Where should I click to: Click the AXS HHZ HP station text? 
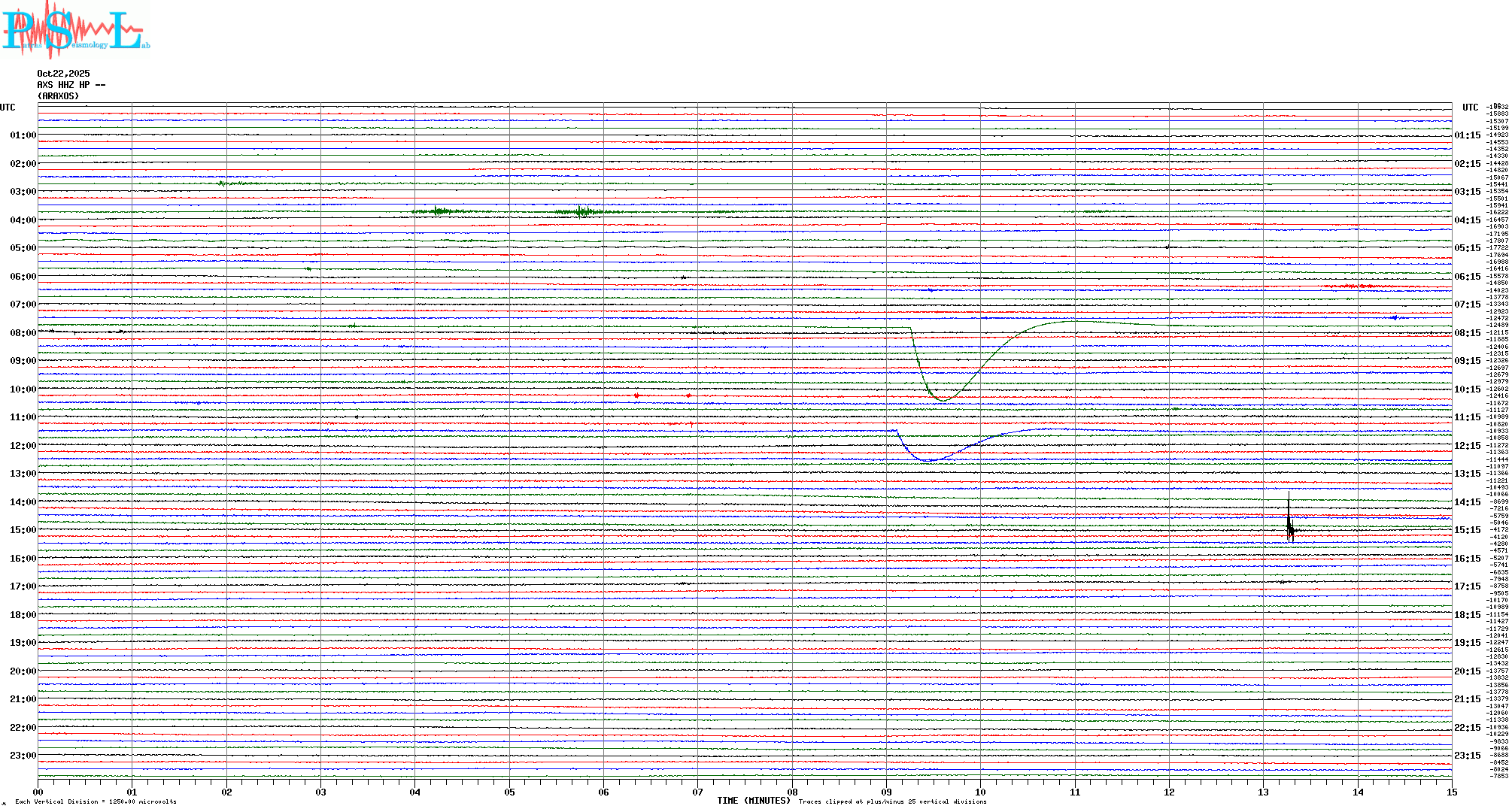71,85
